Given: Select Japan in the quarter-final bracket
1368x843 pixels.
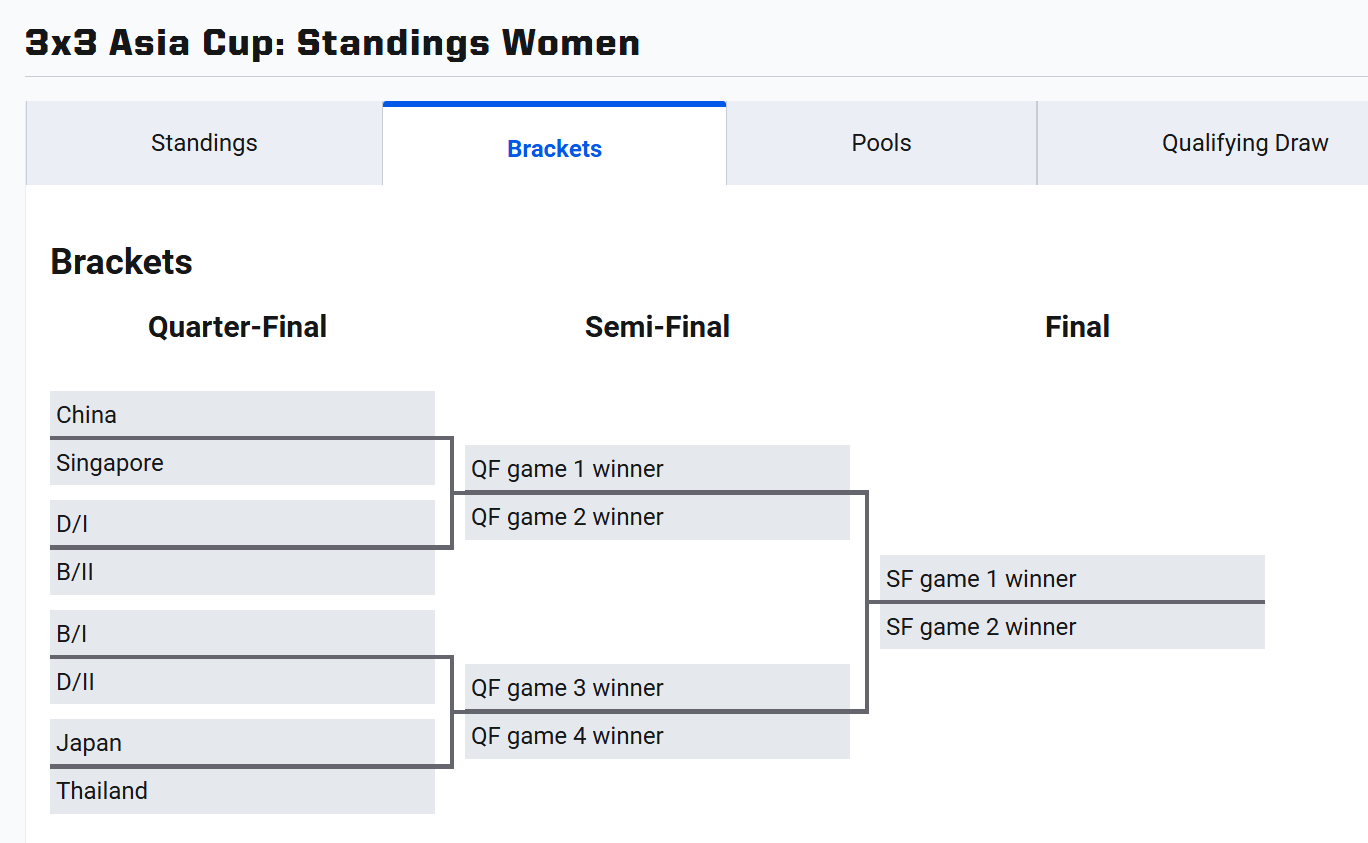Looking at the screenshot, I should click(242, 742).
